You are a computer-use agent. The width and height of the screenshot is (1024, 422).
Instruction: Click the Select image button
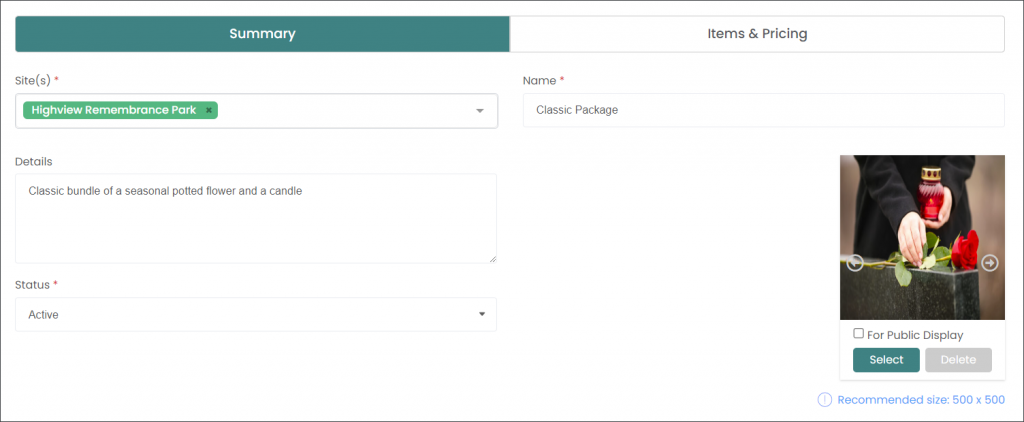[886, 360]
